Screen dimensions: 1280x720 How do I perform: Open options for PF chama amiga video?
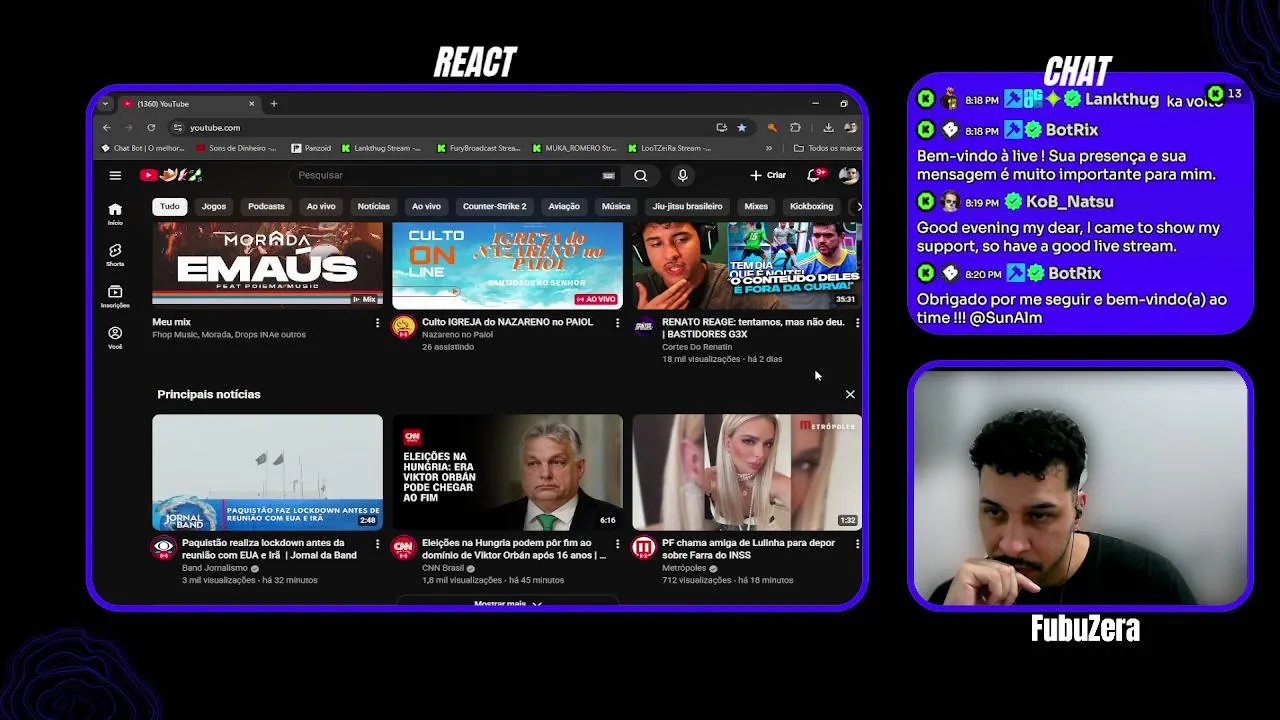[857, 544]
